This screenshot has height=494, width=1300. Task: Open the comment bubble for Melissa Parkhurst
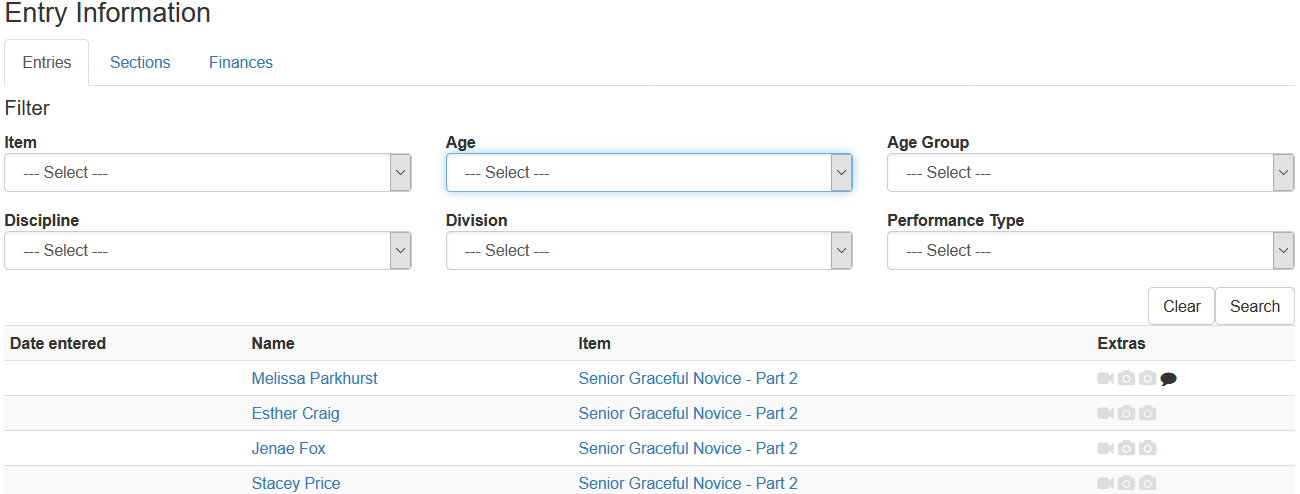[1168, 379]
